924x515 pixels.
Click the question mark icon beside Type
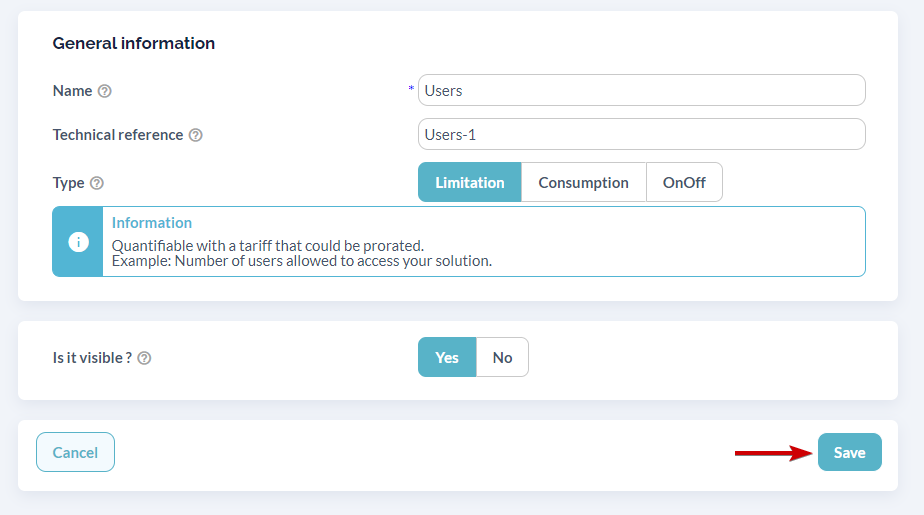point(97,183)
